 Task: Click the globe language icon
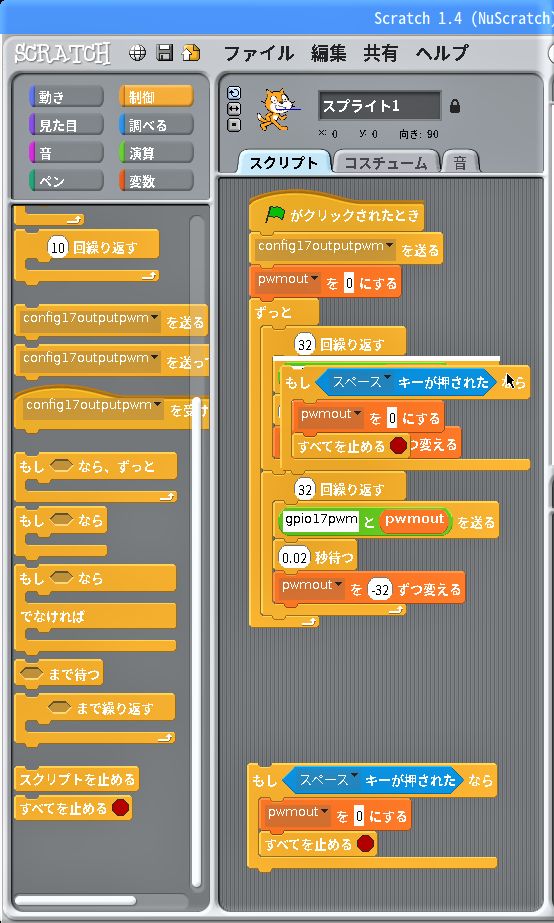coord(137,54)
